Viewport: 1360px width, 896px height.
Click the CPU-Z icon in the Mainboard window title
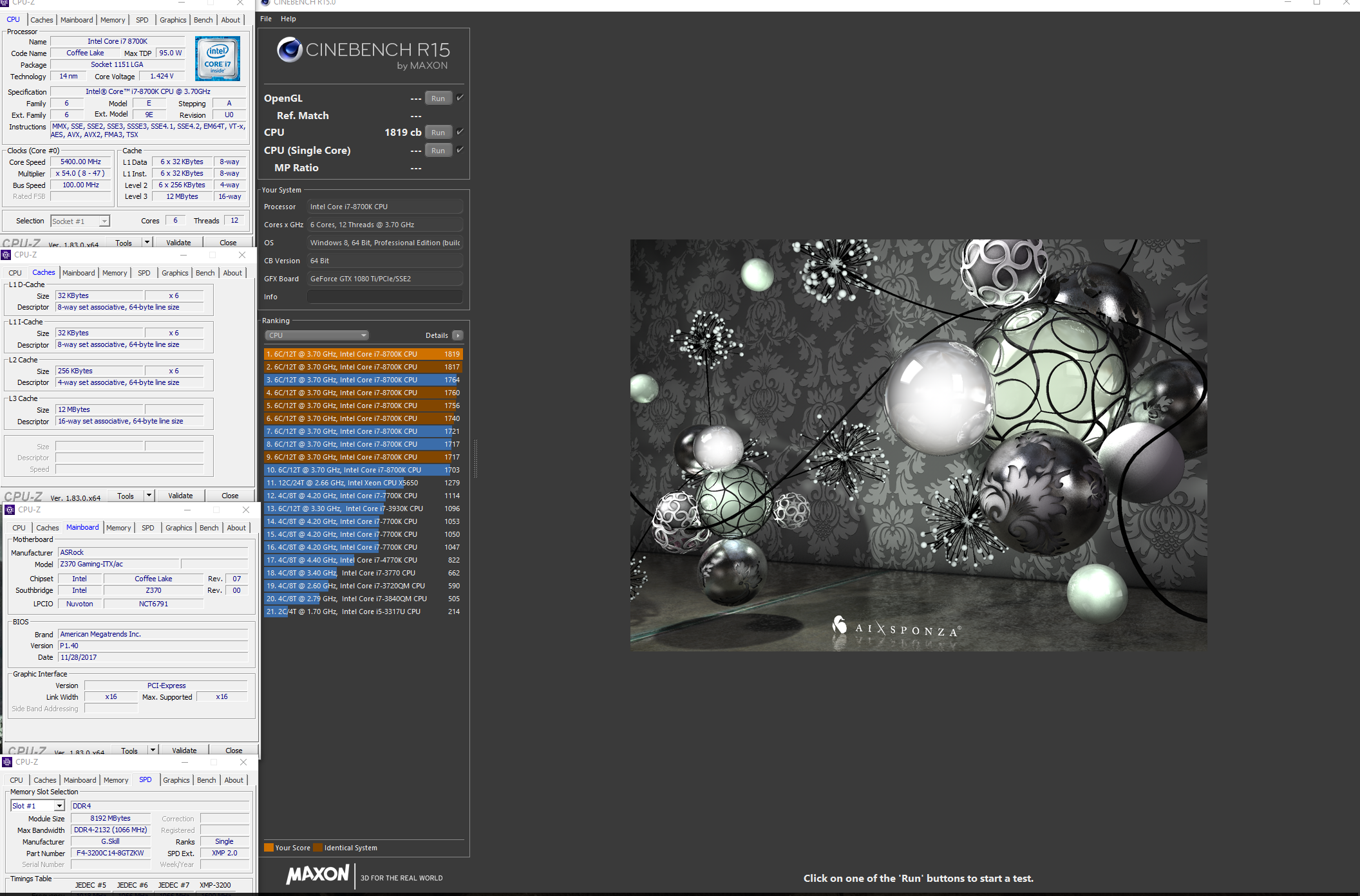pyautogui.click(x=10, y=510)
